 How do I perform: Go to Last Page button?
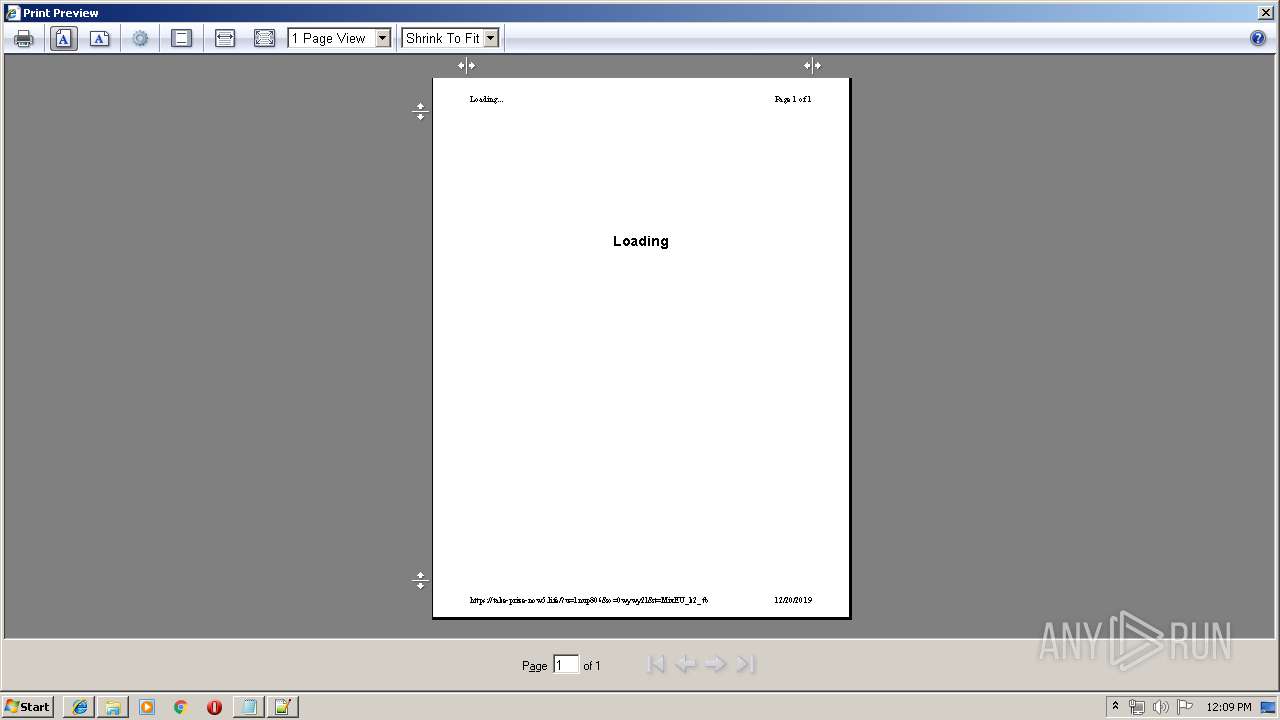tap(745, 664)
